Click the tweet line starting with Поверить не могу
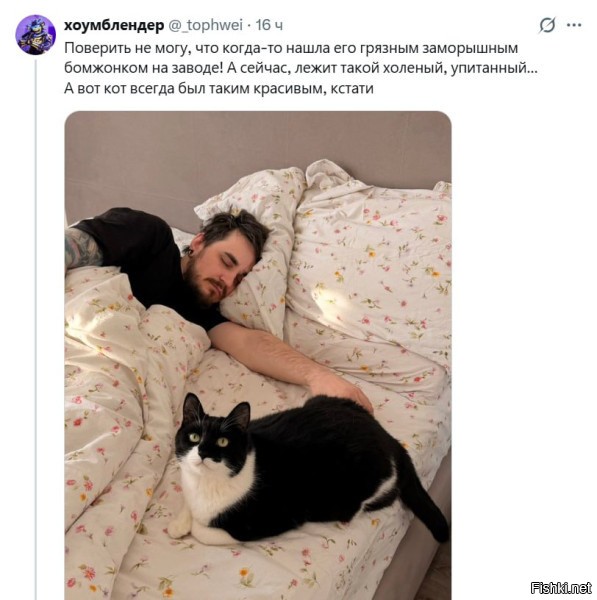The image size is (597, 600). 291,48
